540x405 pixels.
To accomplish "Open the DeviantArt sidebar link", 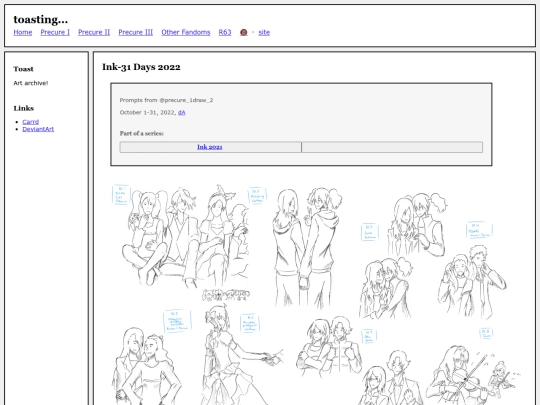I will click(x=38, y=129).
